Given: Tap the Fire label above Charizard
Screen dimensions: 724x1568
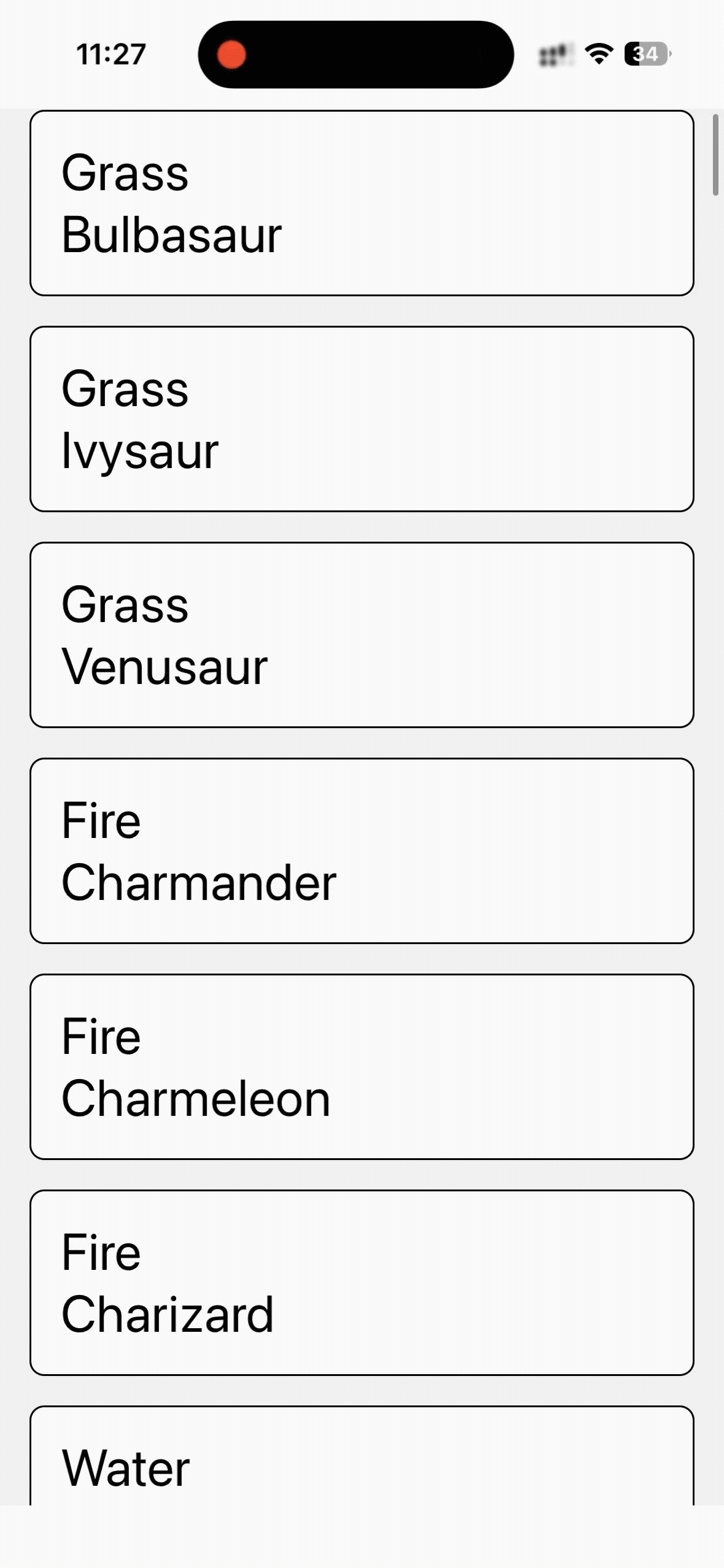Looking at the screenshot, I should [101, 1253].
